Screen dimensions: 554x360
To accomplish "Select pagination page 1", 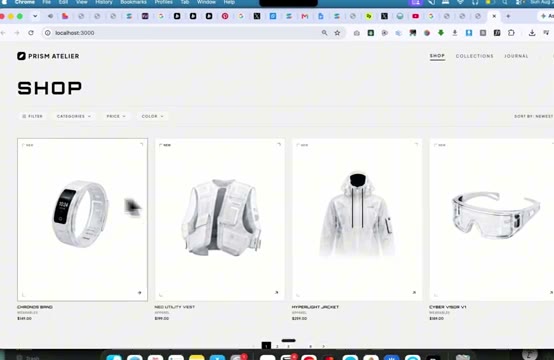I will click(x=266, y=346).
